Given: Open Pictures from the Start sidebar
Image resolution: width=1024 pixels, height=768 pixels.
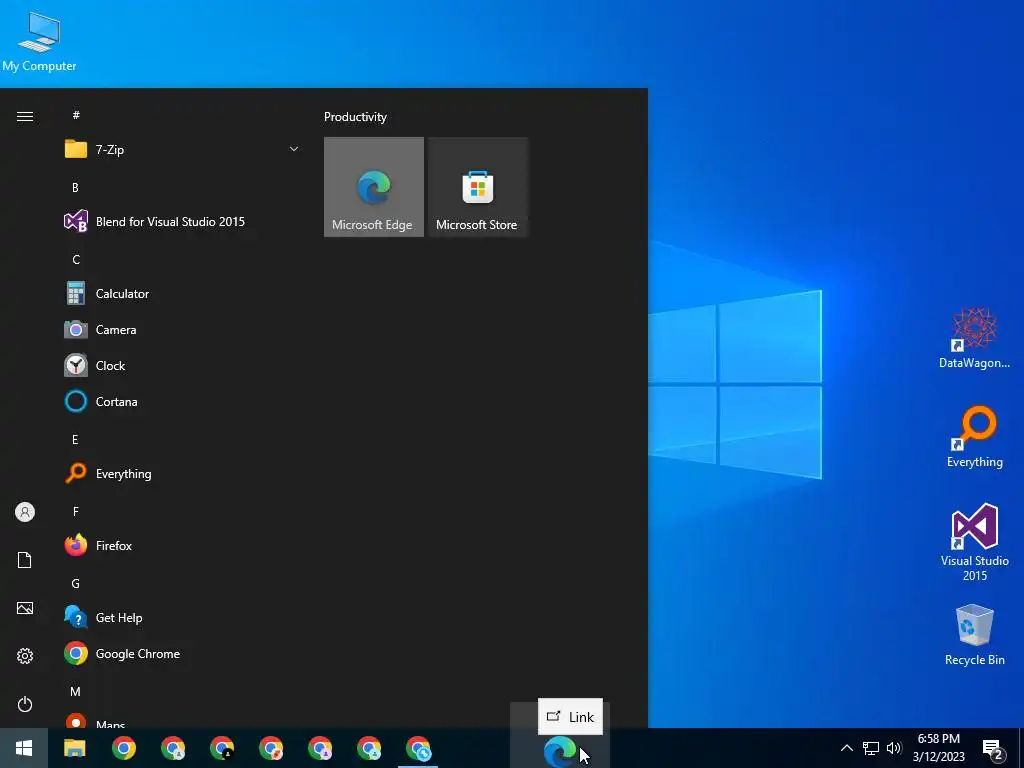Looking at the screenshot, I should (x=25, y=608).
